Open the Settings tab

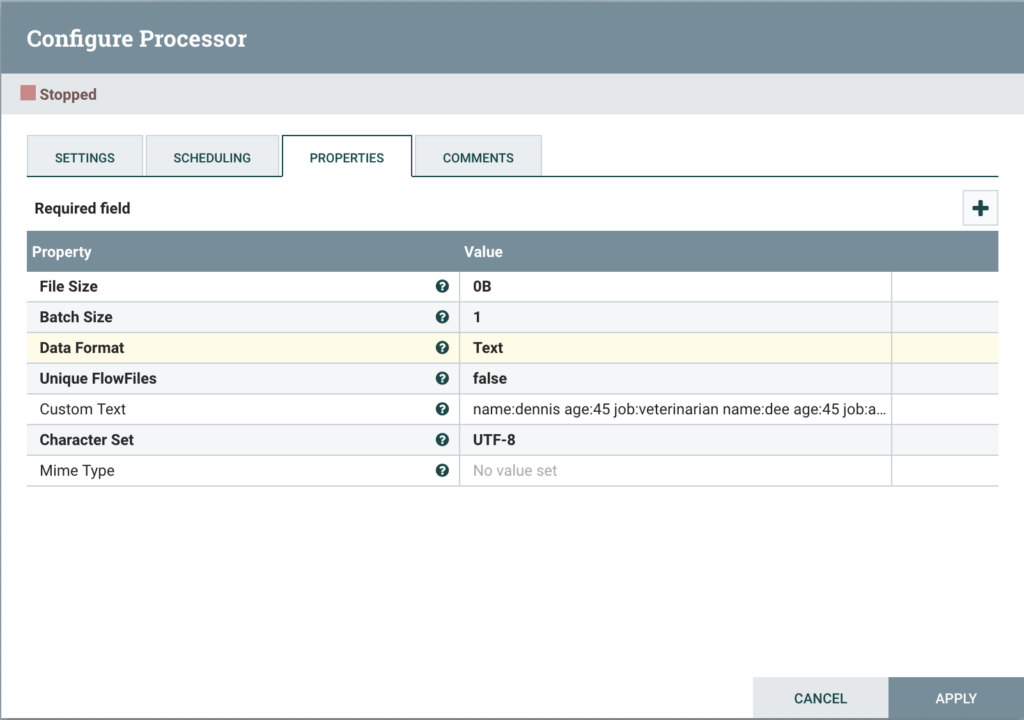85,158
